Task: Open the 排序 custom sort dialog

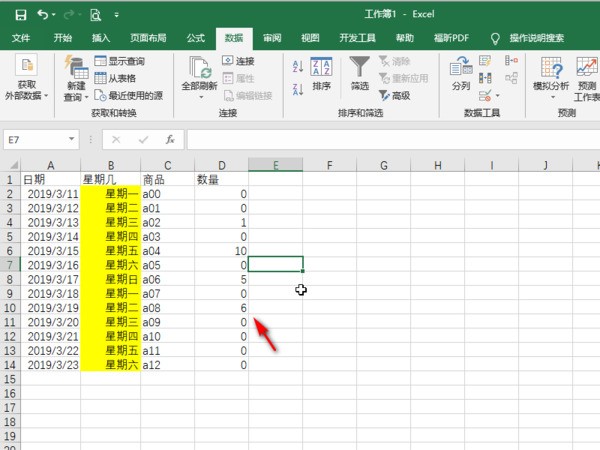Action: (321, 75)
